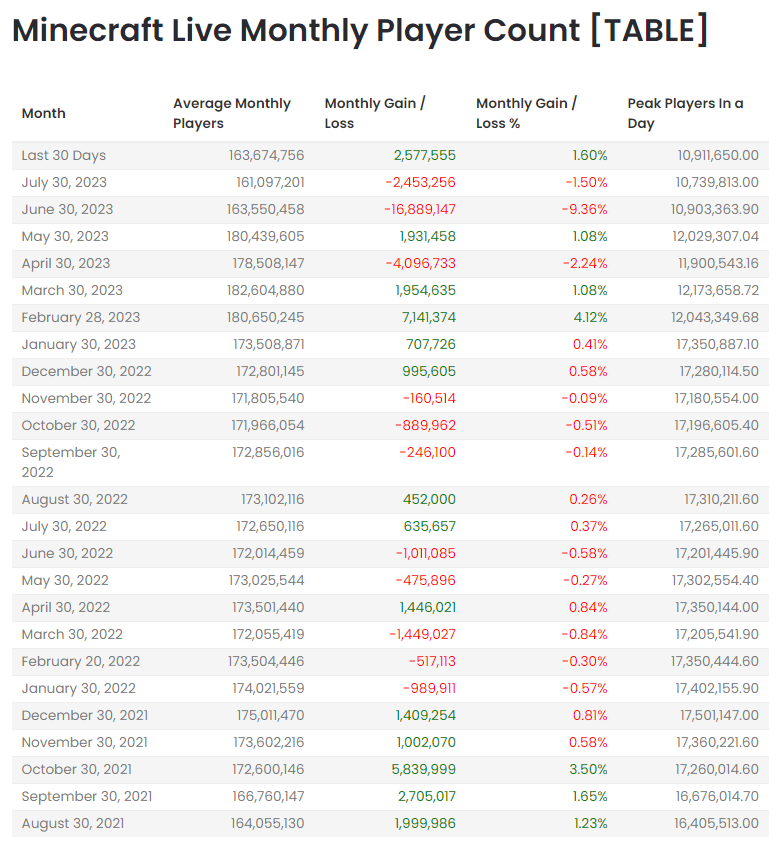Click peak players value 17,501,147.00
Image resolution: width=780 pixels, height=850 pixels.
(x=719, y=715)
